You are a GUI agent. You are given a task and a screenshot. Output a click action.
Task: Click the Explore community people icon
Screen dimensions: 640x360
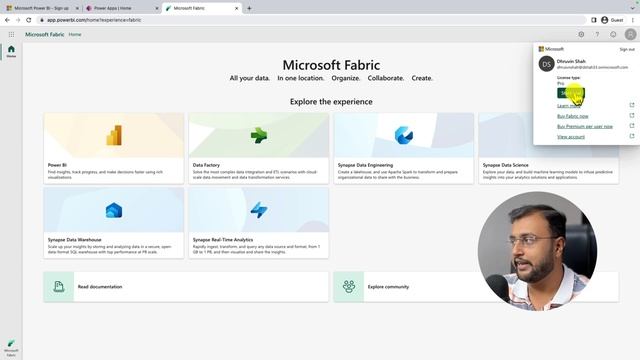click(x=349, y=287)
